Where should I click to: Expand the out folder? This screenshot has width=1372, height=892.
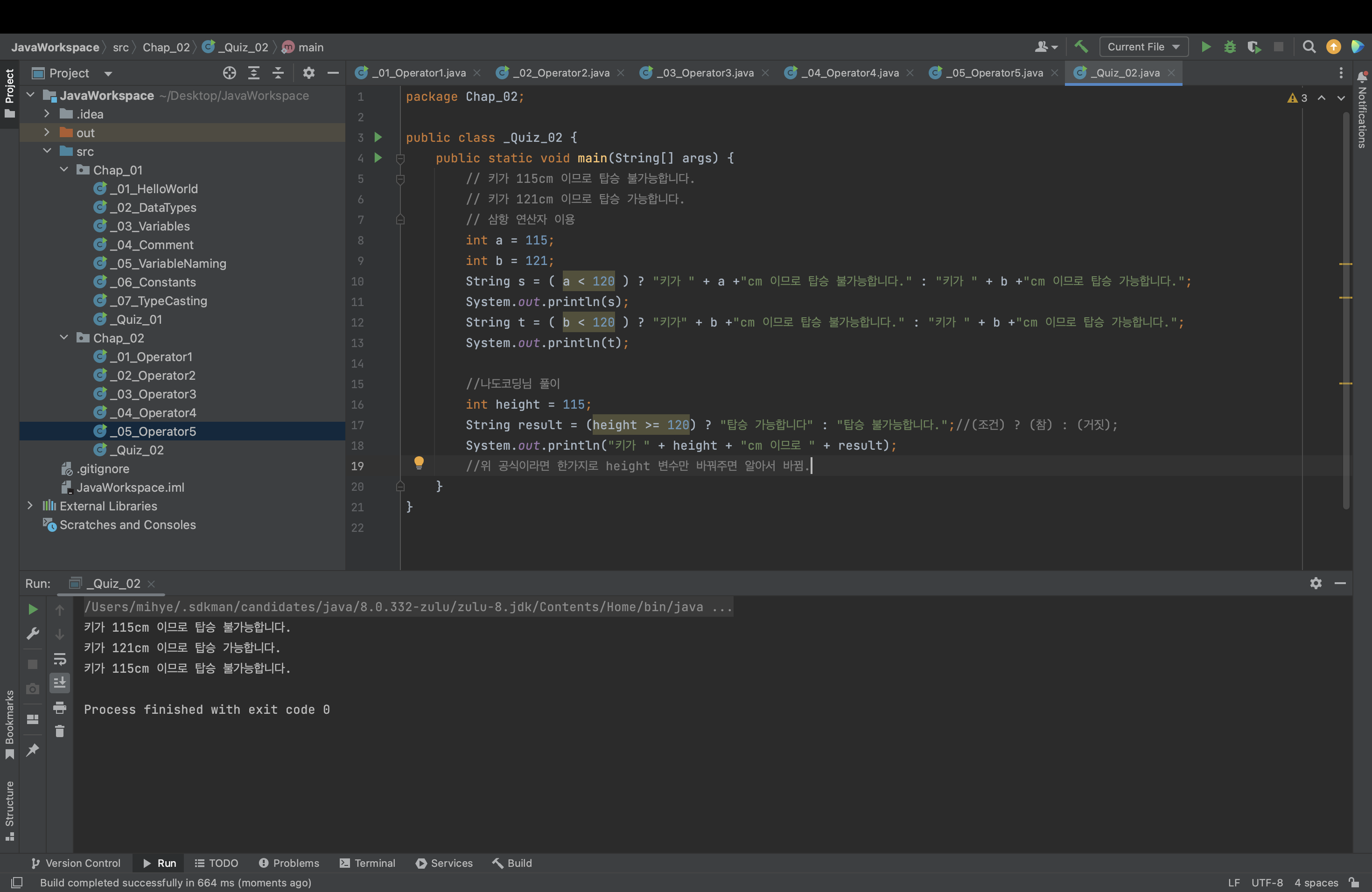point(47,132)
